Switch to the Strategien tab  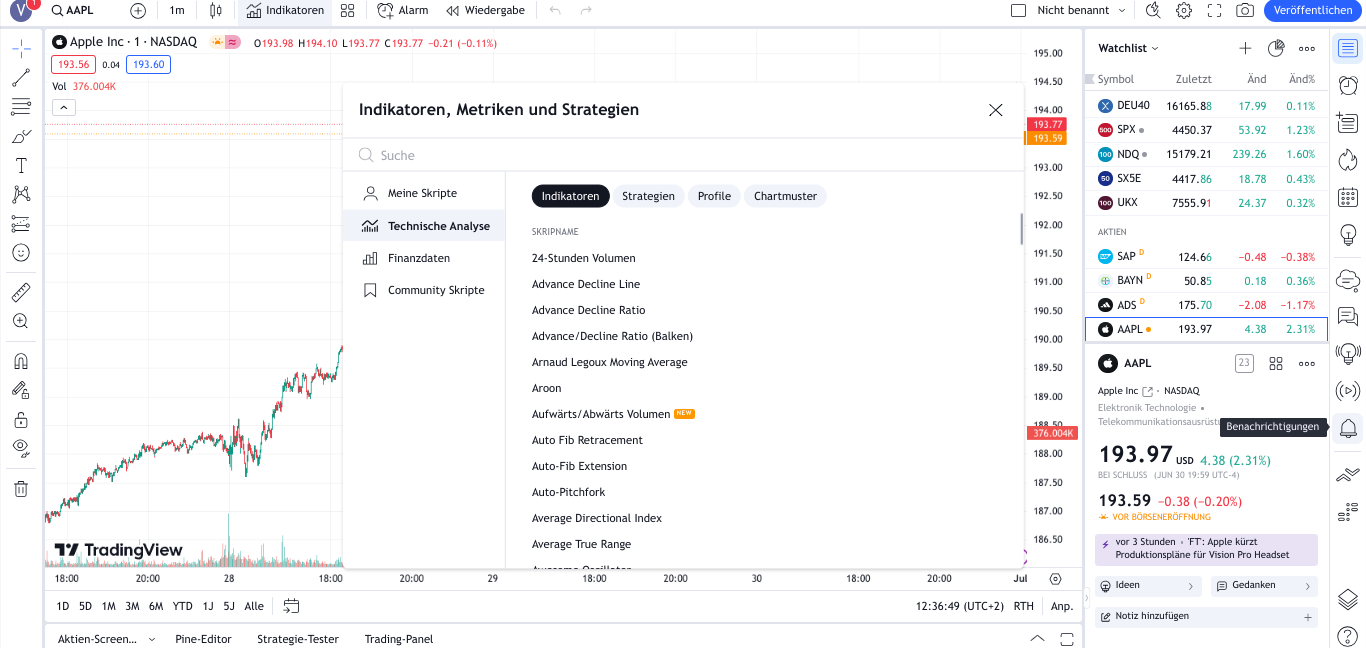coord(648,196)
